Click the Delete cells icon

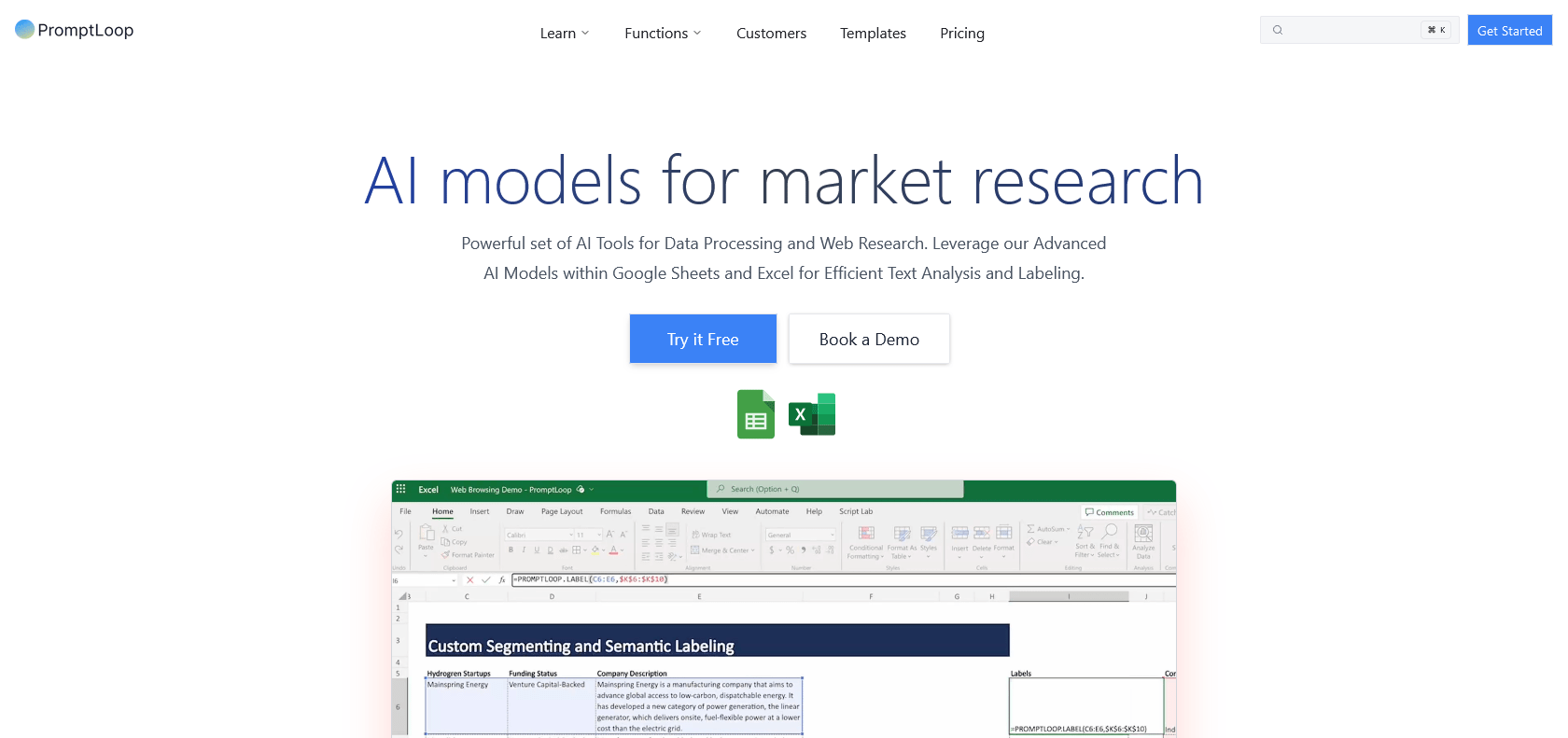pos(982,533)
